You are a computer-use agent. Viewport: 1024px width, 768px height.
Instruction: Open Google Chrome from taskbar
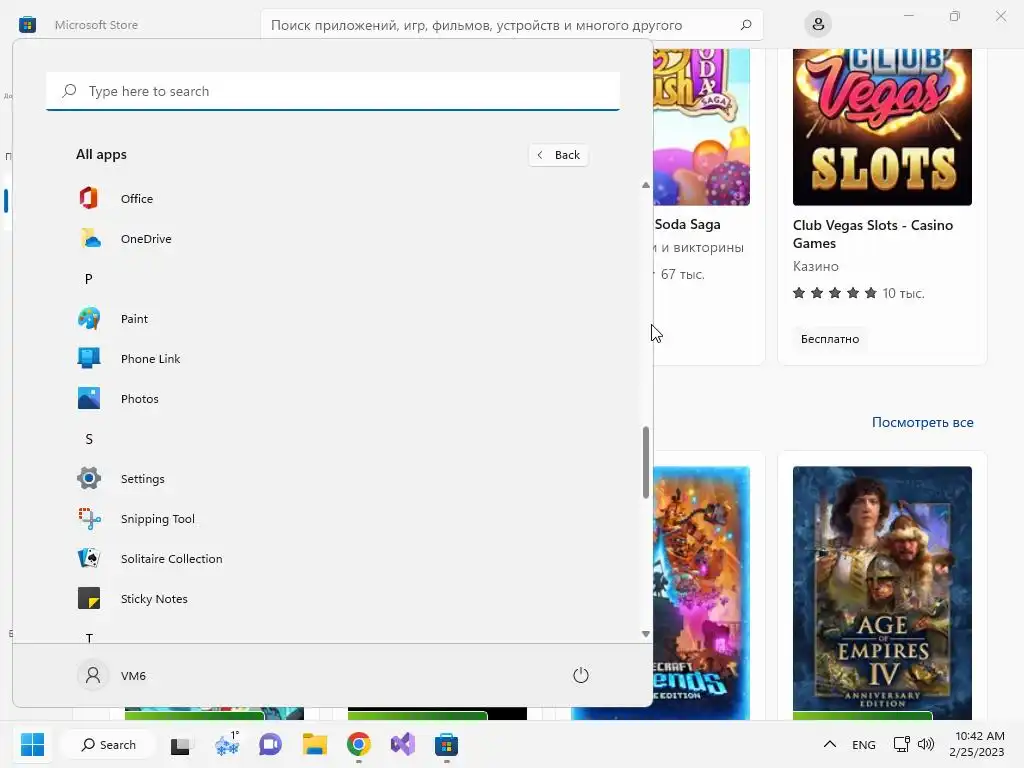[x=359, y=744]
